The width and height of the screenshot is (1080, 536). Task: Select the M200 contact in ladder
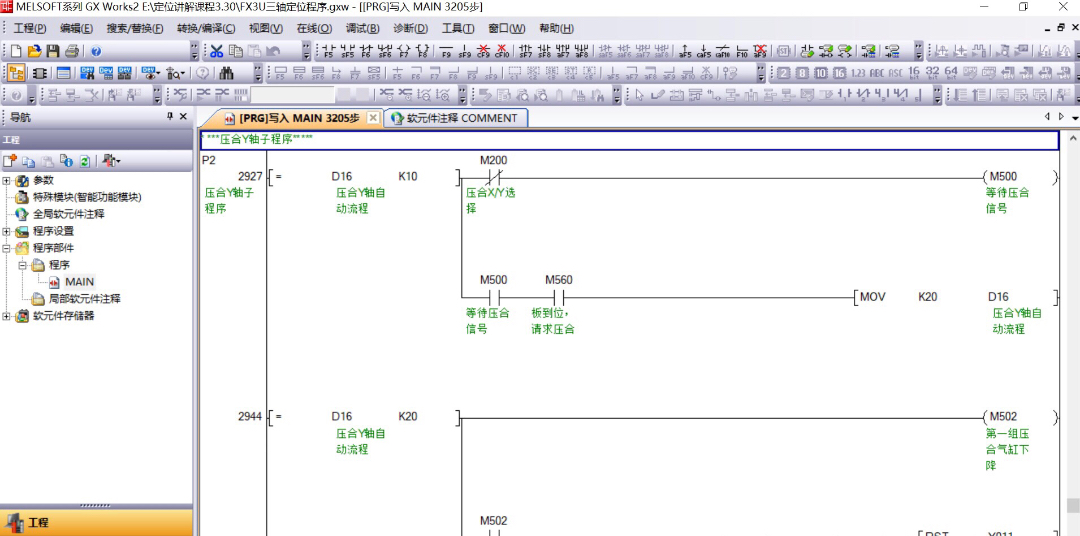tap(493, 176)
